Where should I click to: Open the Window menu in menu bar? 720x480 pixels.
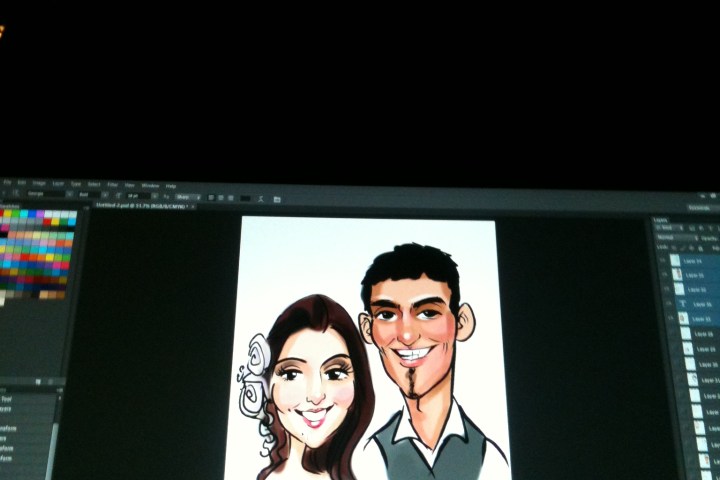pos(149,185)
